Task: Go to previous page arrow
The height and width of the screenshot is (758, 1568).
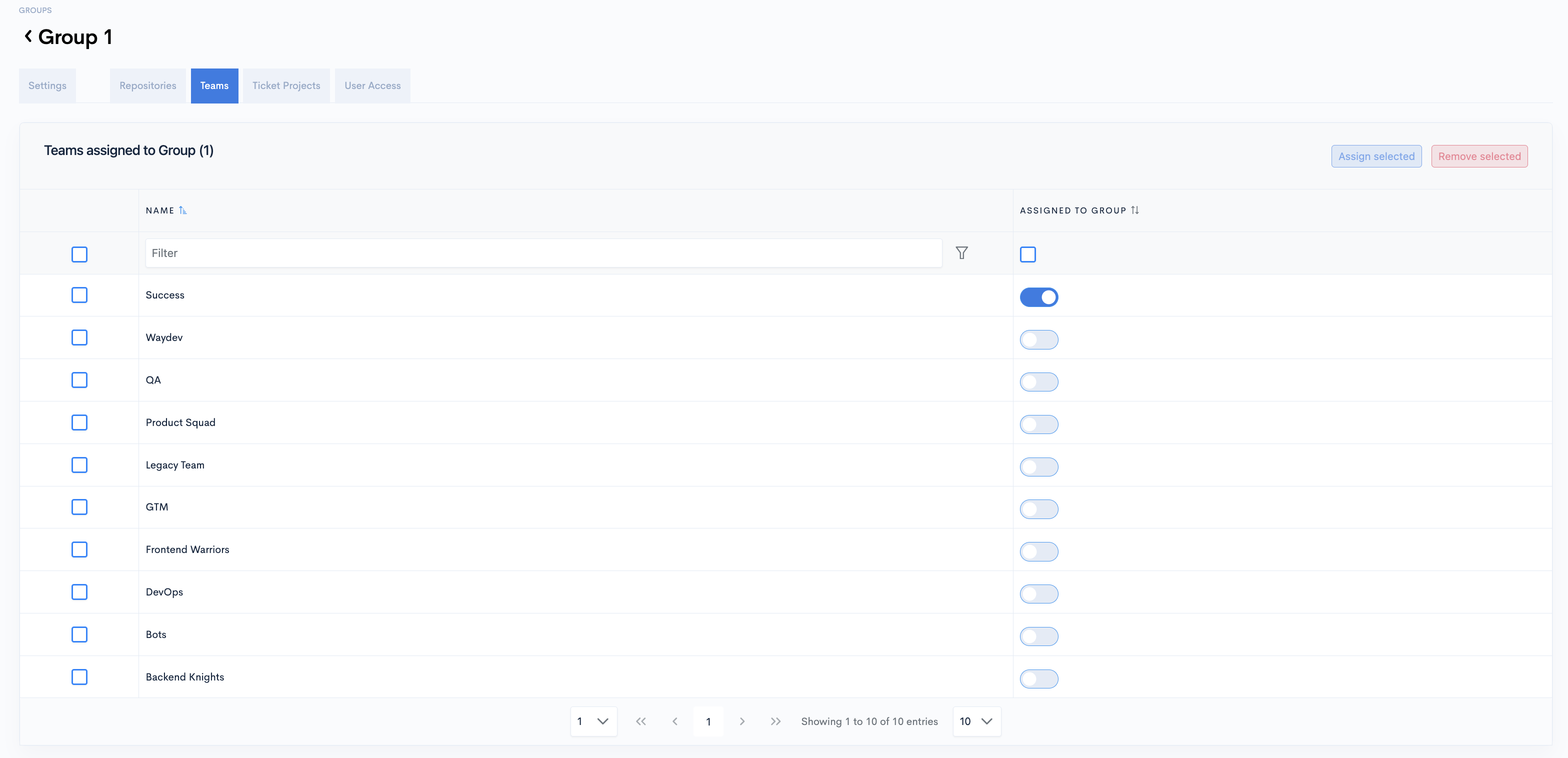Action: click(674, 721)
